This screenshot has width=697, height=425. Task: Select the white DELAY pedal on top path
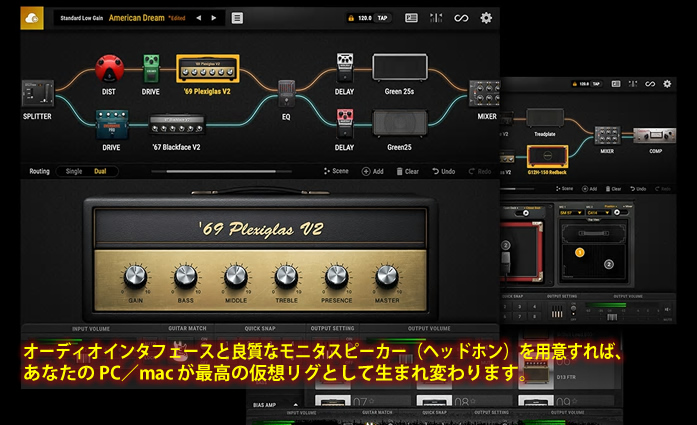tap(345, 68)
